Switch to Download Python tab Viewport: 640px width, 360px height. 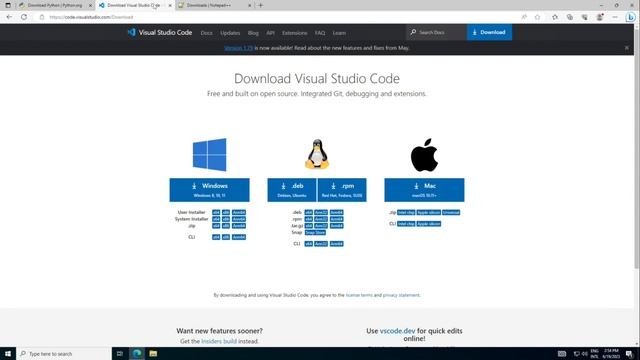click(55, 5)
